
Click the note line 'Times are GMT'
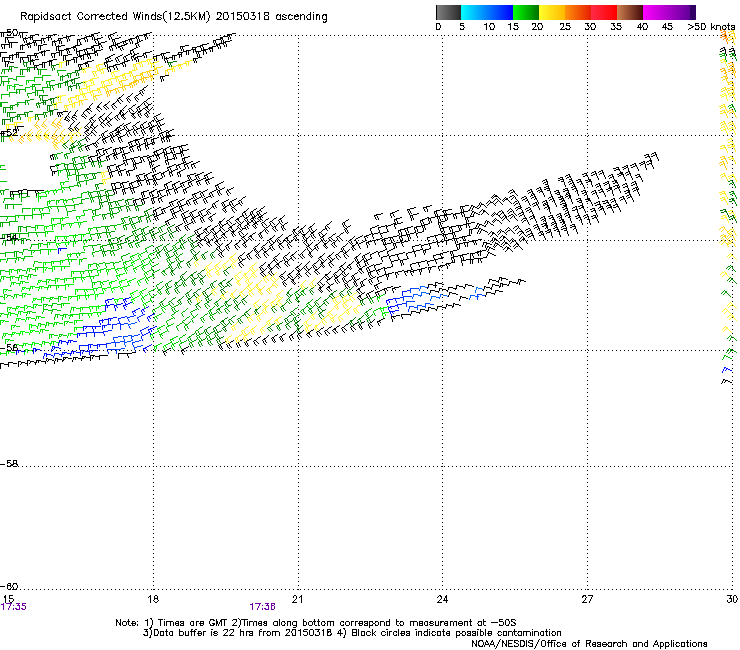click(192, 623)
